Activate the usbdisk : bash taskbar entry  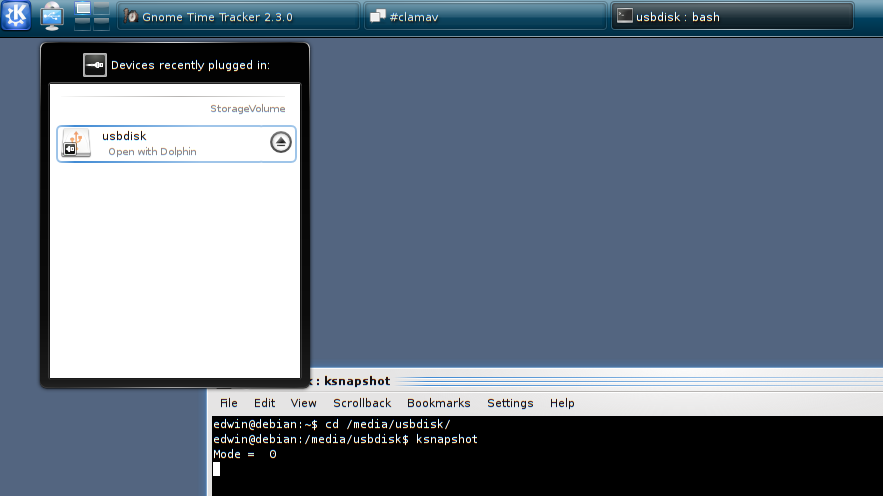(x=732, y=16)
